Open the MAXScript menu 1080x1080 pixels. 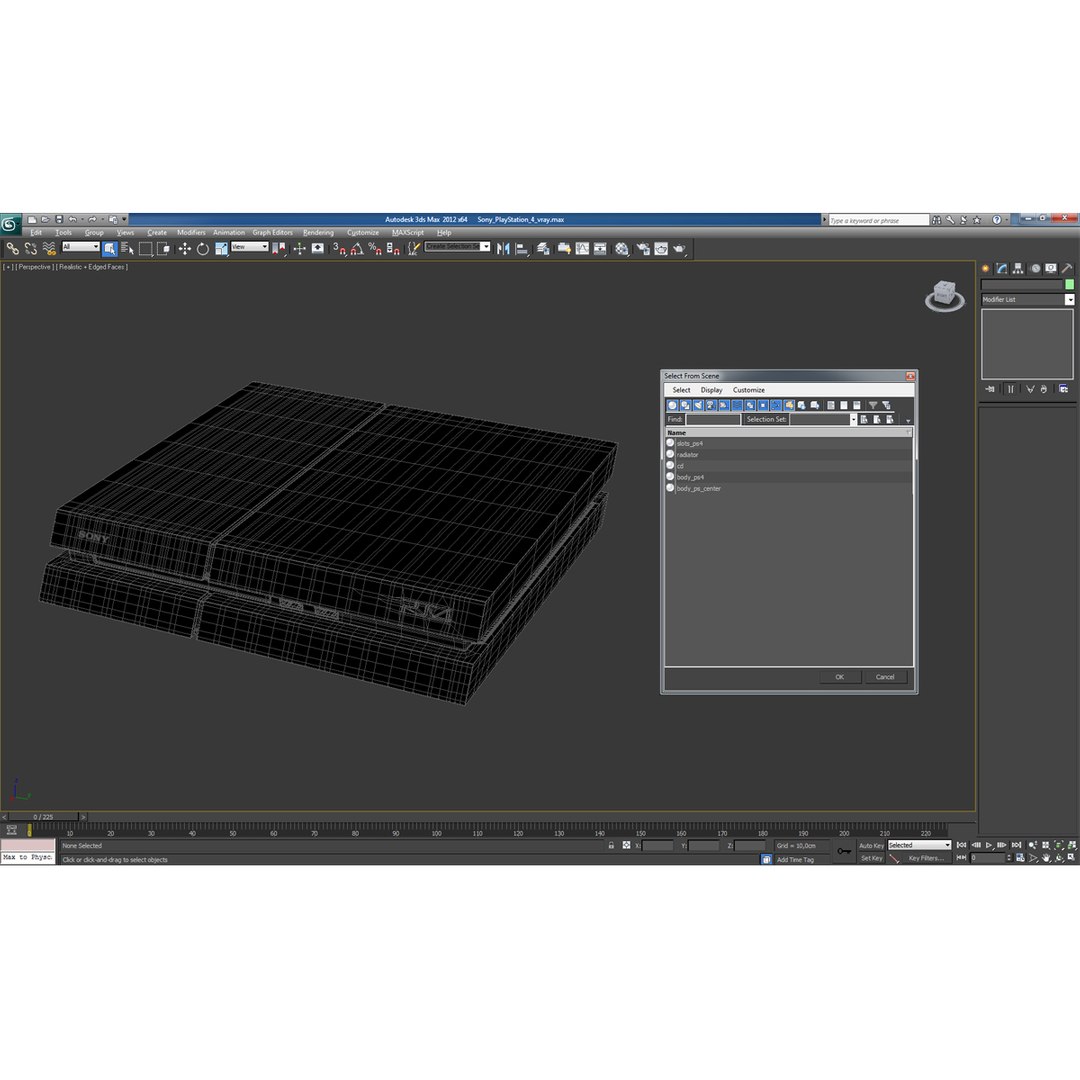pyautogui.click(x=408, y=233)
